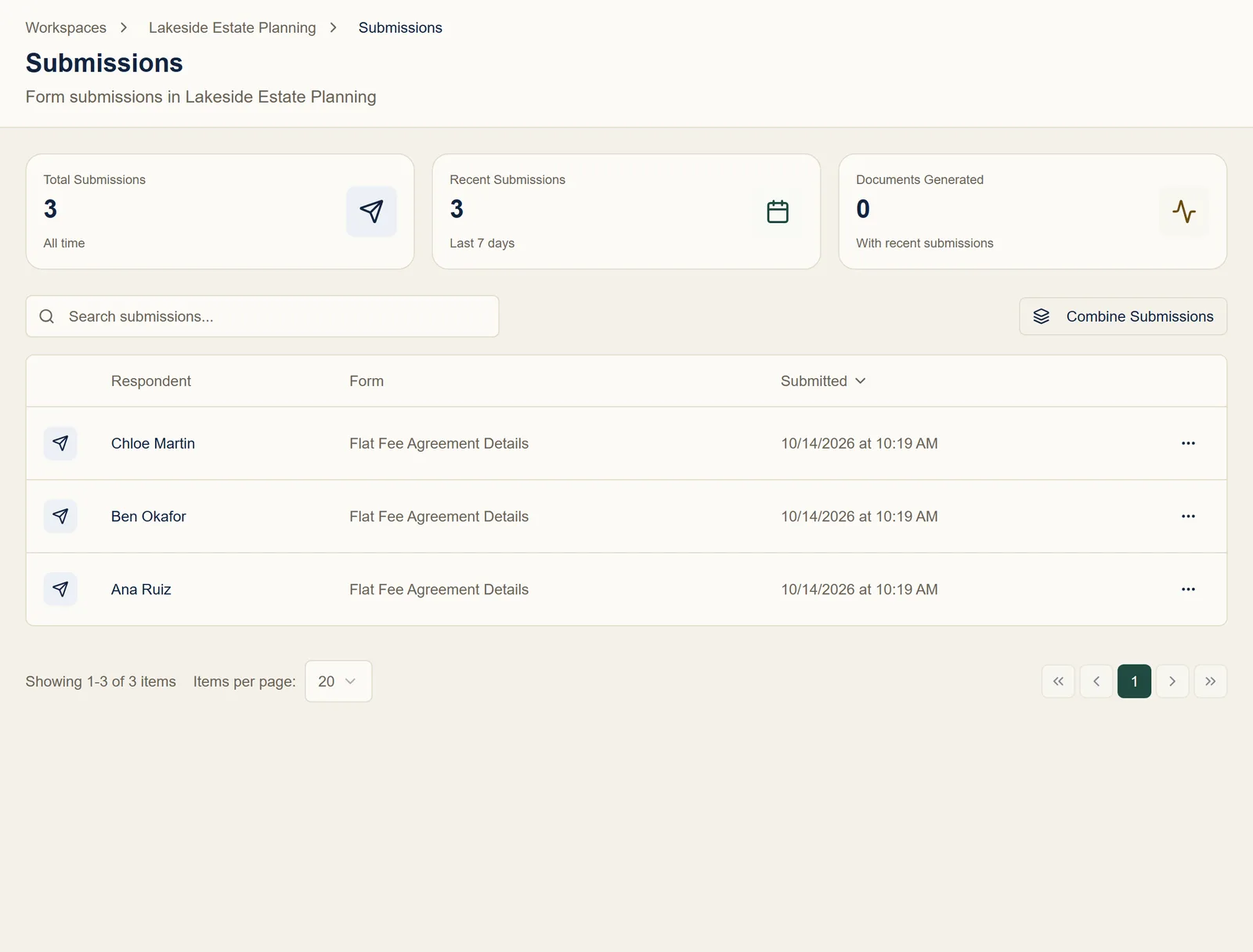The image size is (1253, 952).
Task: Open Ana Ruiz's submission
Action: pyautogui.click(x=141, y=589)
